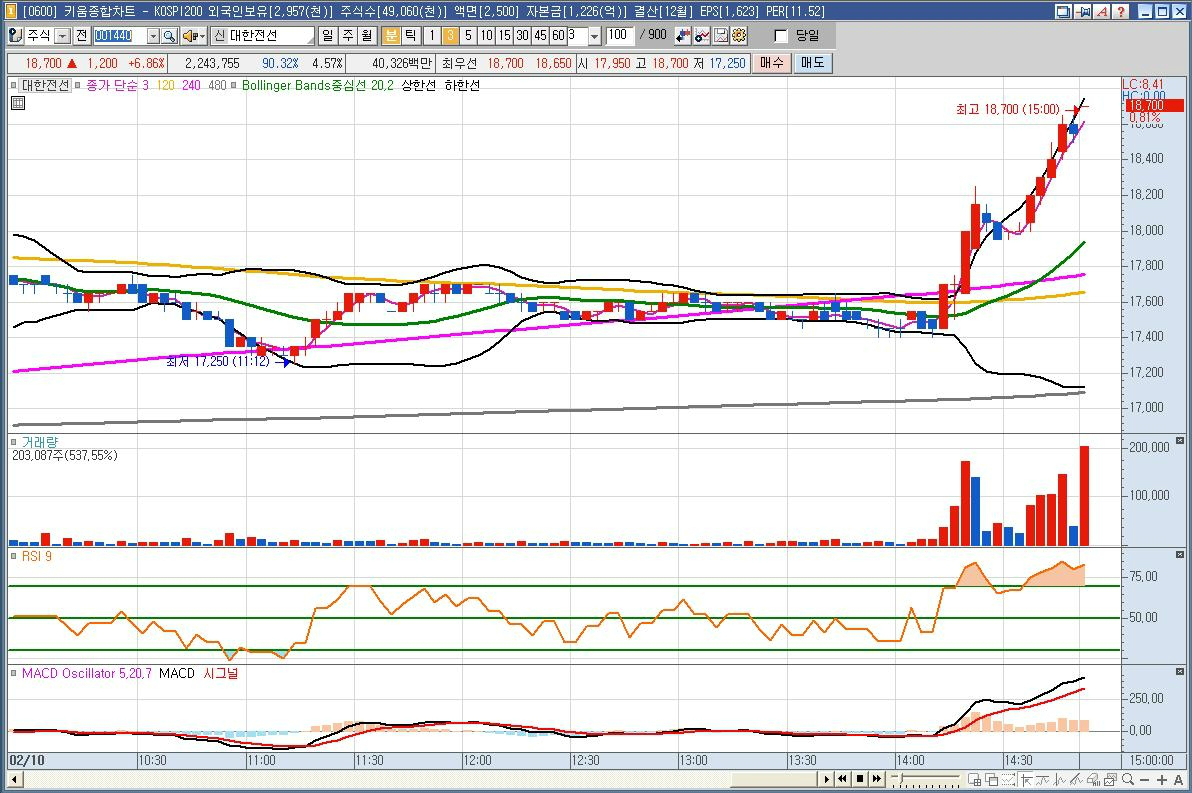Collapse the 거래량 volume panel corner button
Image resolution: width=1192 pixels, height=793 pixels.
tap(1180, 440)
